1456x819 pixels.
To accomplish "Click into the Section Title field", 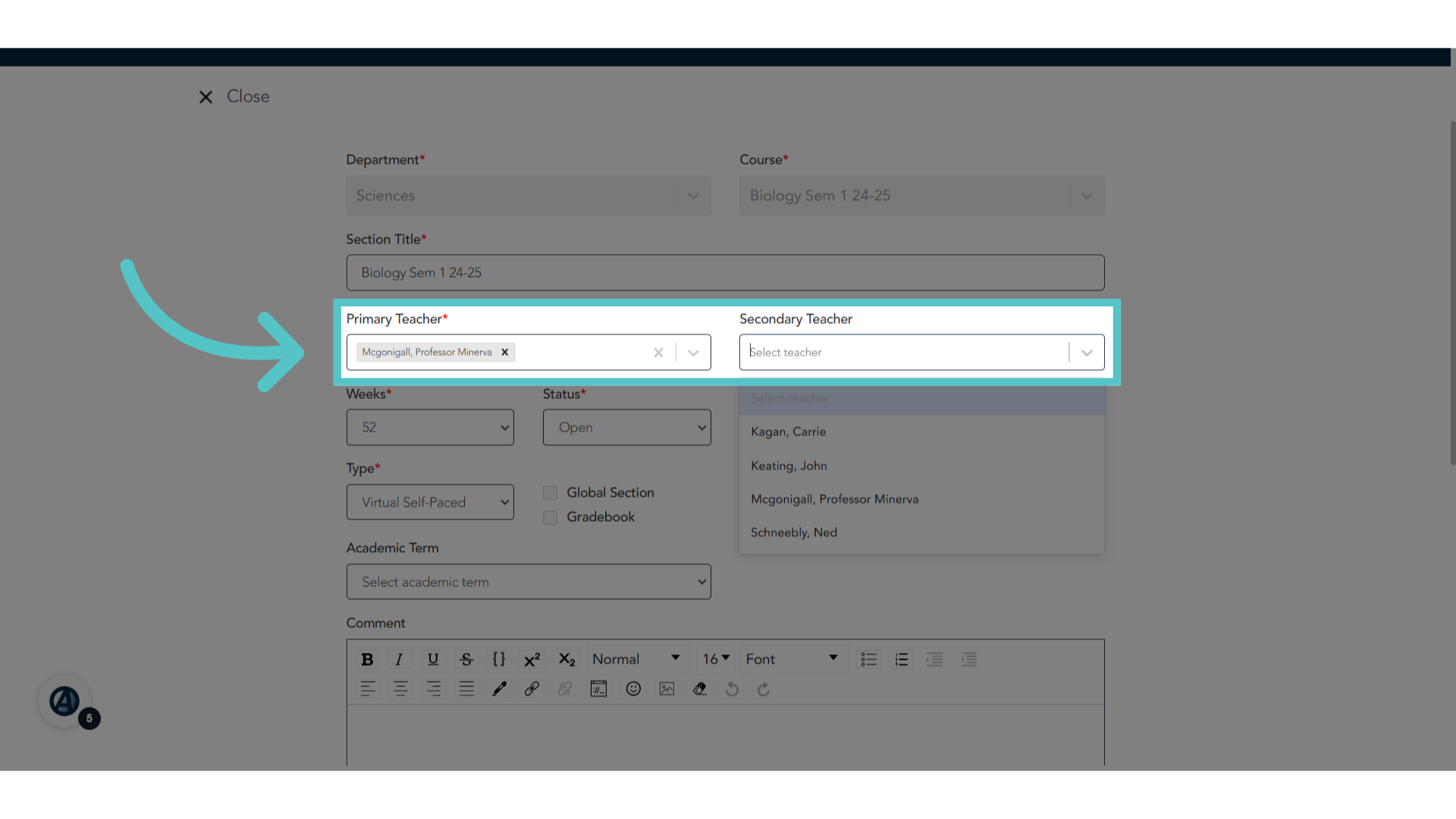I will pos(725,272).
